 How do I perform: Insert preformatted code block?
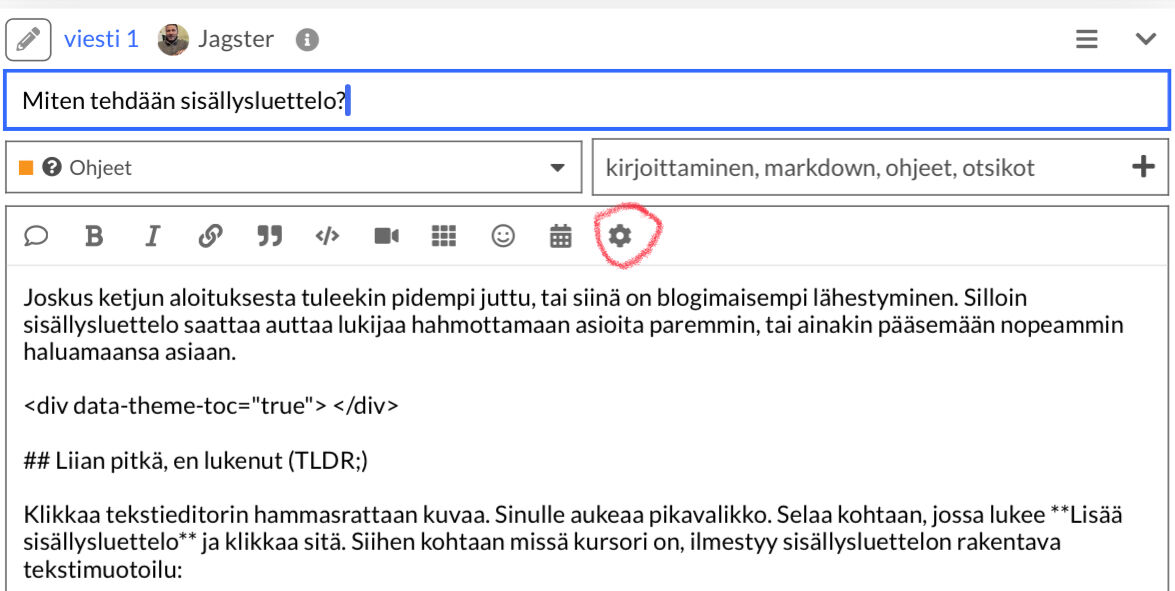click(327, 236)
